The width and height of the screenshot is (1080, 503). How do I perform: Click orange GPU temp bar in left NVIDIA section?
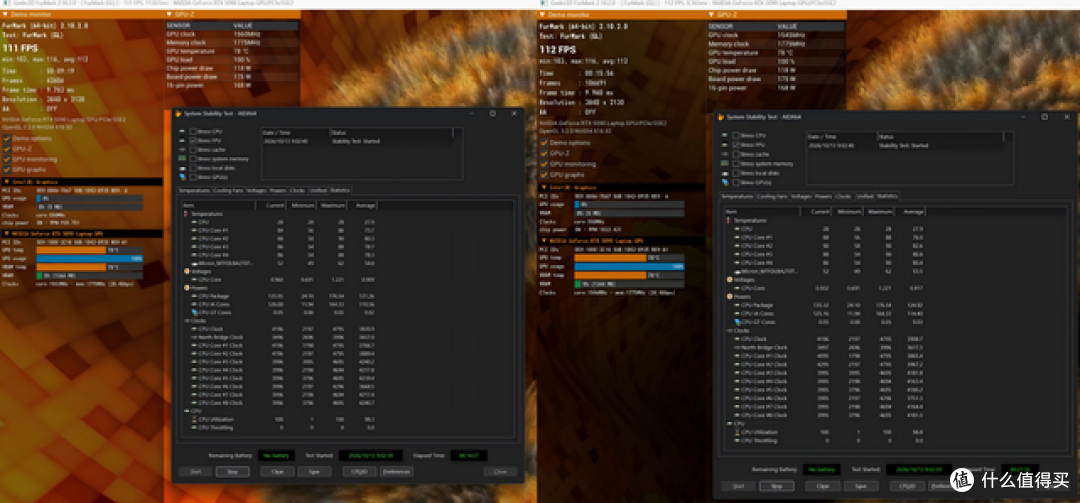click(x=71, y=250)
